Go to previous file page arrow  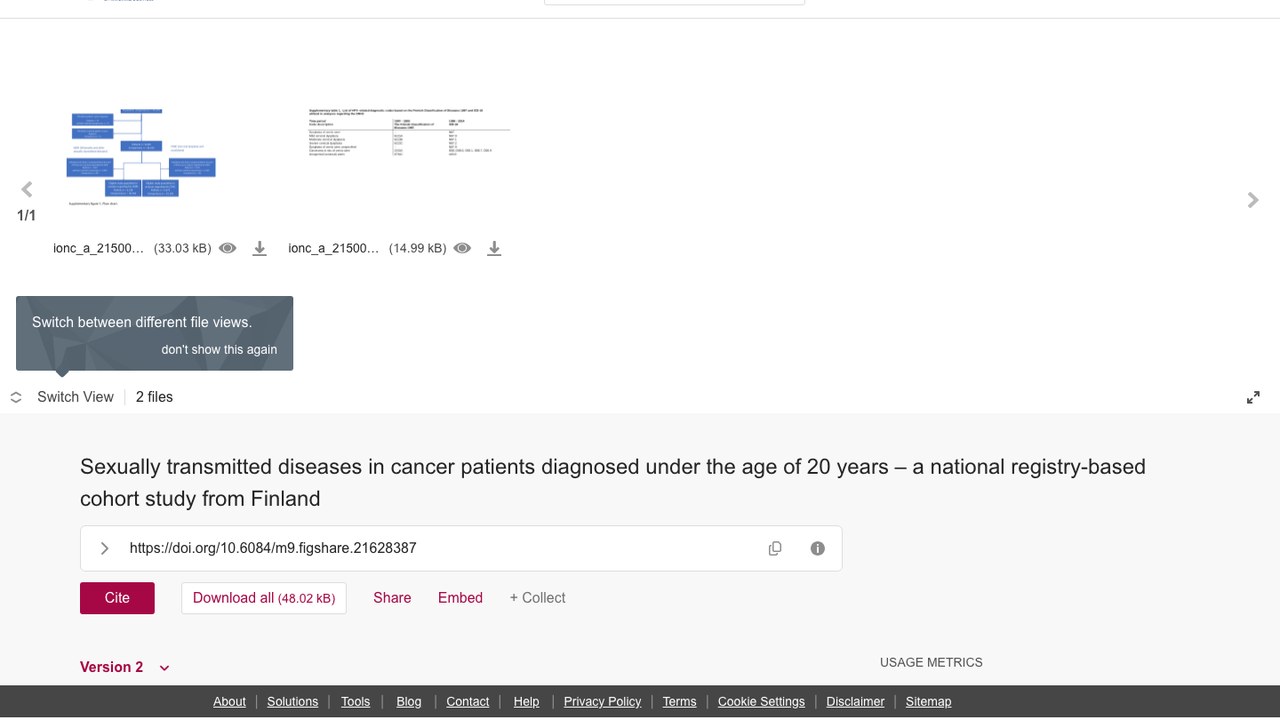pyautogui.click(x=27, y=189)
